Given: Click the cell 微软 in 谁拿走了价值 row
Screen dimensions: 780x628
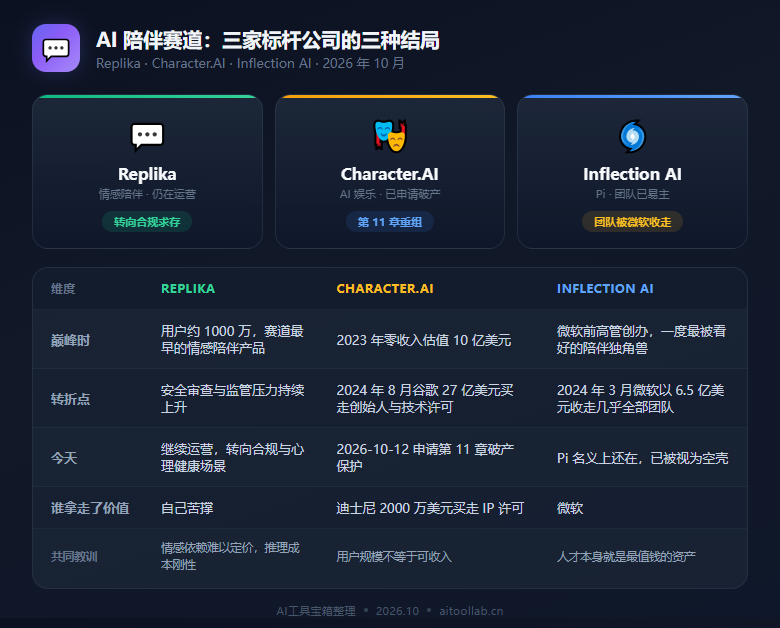Looking at the screenshot, I should [x=570, y=508].
